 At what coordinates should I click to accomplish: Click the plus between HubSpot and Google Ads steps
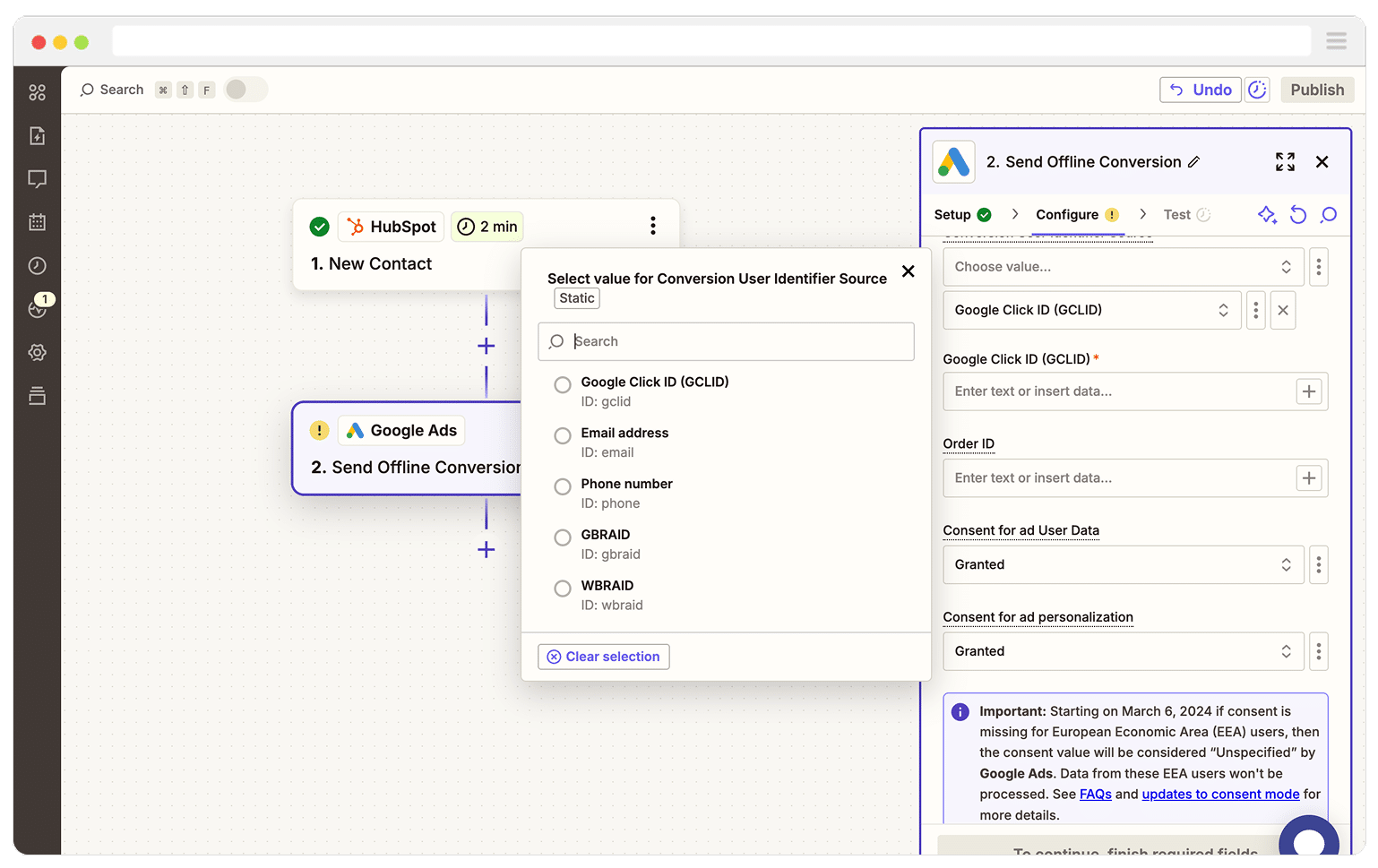click(487, 346)
